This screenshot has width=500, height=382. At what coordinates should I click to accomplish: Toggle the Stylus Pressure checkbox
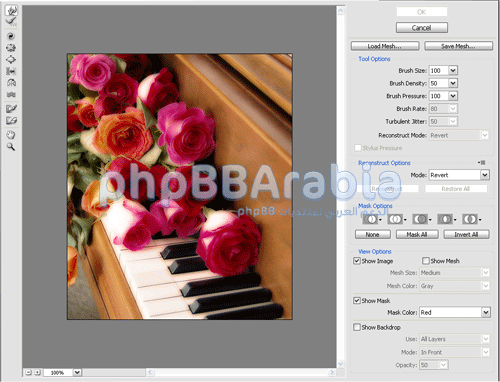coord(358,148)
